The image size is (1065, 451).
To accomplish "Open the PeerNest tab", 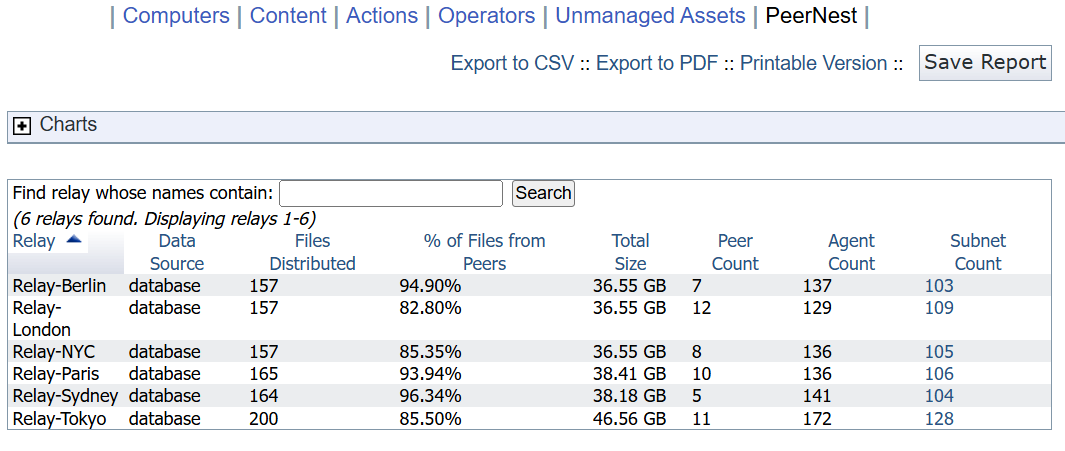I will click(x=811, y=16).
